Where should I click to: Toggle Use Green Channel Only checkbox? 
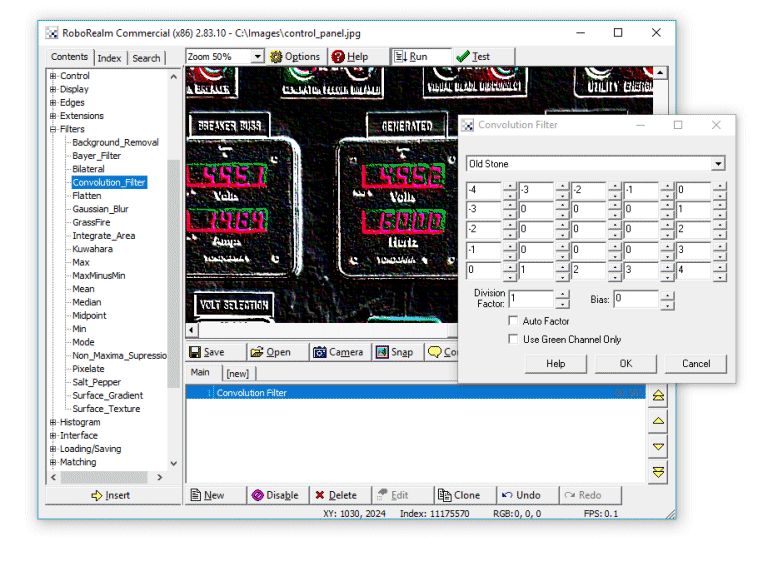point(514,339)
